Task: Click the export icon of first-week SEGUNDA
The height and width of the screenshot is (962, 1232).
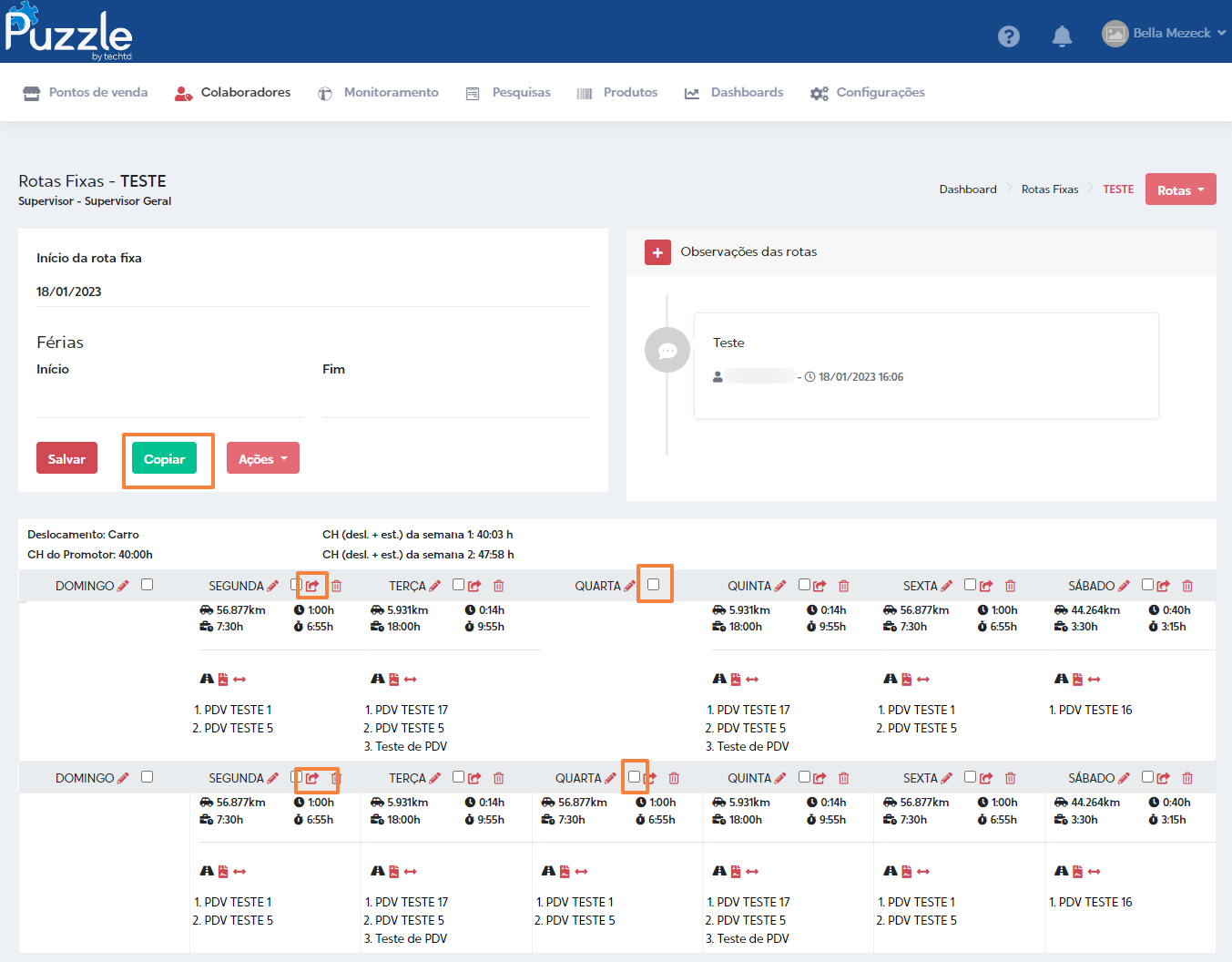Action: click(x=312, y=586)
